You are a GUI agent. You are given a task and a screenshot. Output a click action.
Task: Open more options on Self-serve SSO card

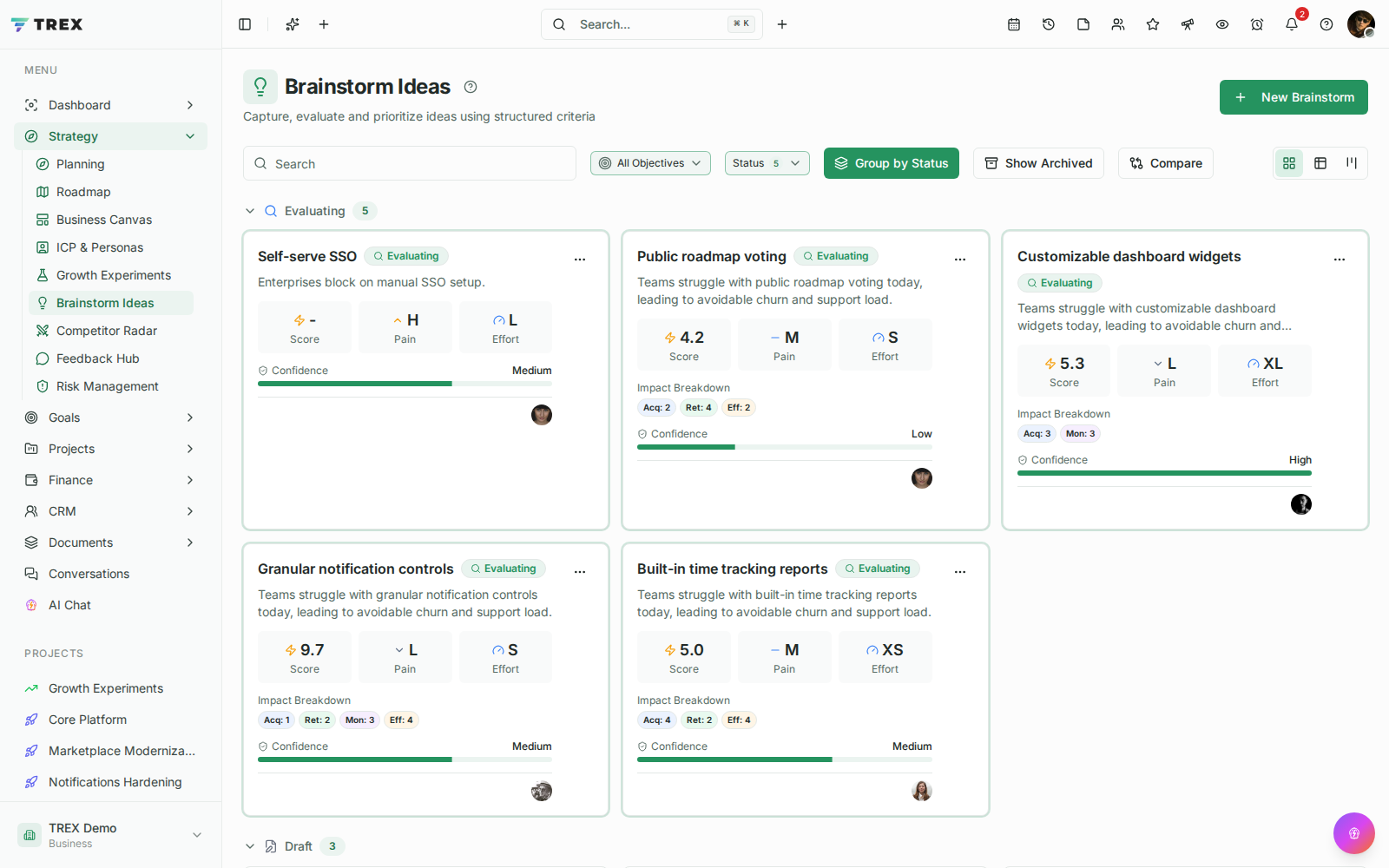point(580,259)
